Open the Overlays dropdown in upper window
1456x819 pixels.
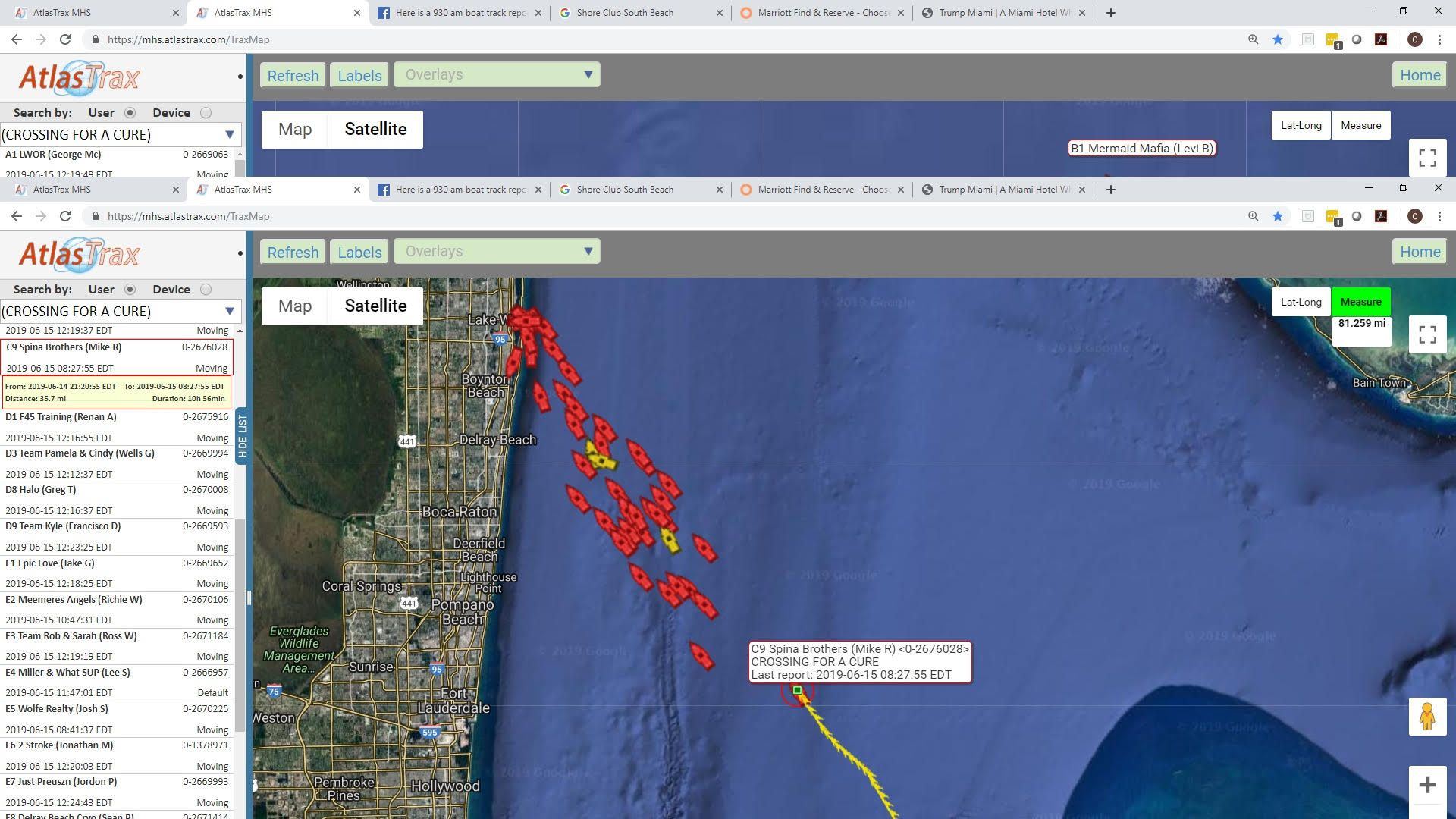click(497, 74)
